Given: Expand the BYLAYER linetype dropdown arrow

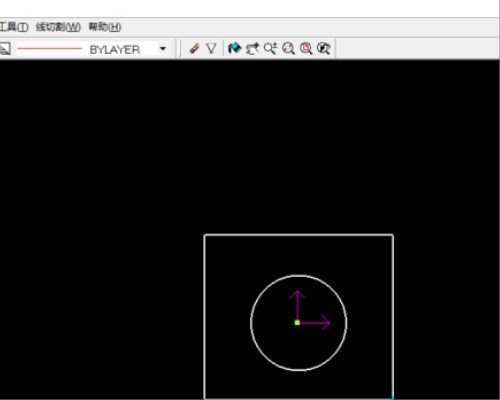Looking at the screenshot, I should [x=163, y=49].
